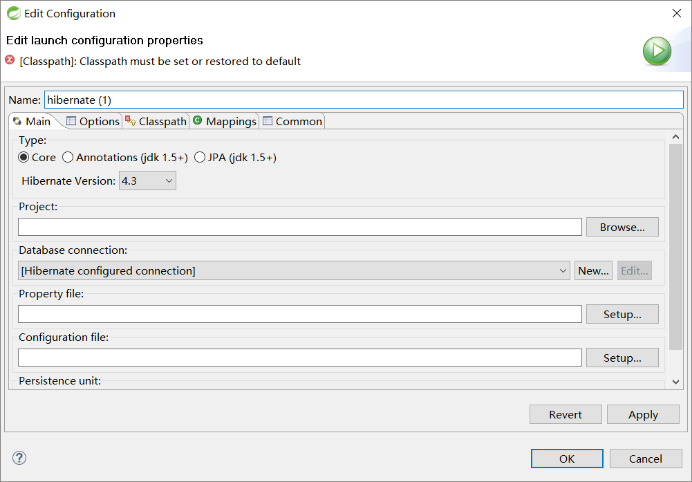This screenshot has height=482, width=692.
Task: Switch to the Options tab
Action: coord(93,121)
